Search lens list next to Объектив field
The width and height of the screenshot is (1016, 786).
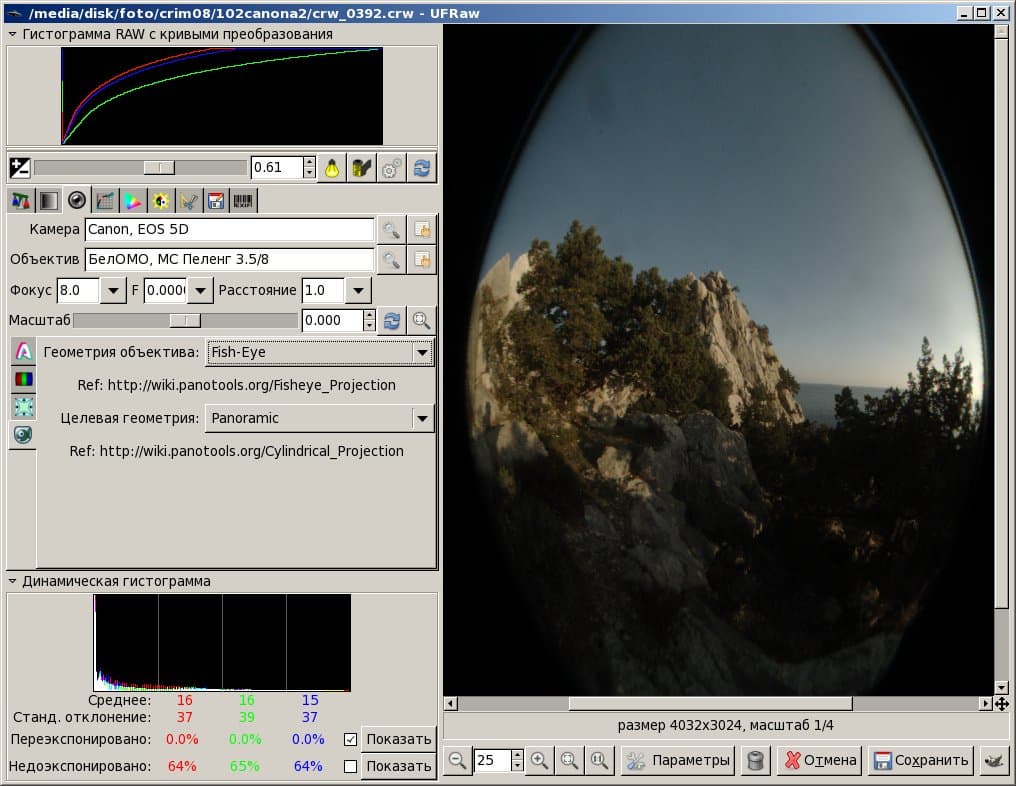click(391, 260)
